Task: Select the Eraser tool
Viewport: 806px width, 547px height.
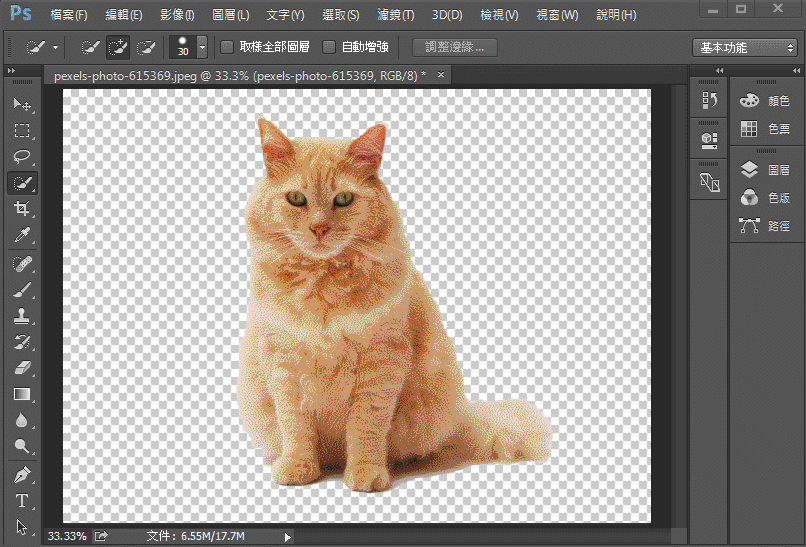Action: (22, 368)
